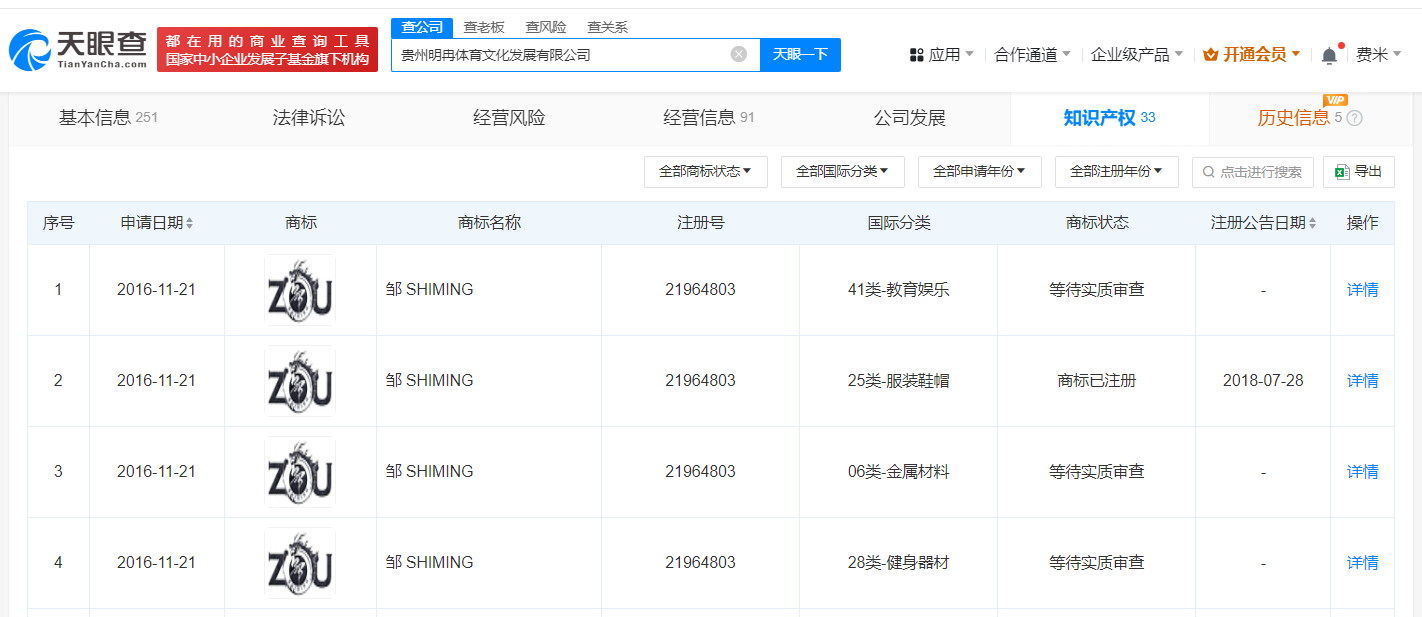Click the Excel export icon
The height and width of the screenshot is (617, 1422).
pyautogui.click(x=1343, y=172)
